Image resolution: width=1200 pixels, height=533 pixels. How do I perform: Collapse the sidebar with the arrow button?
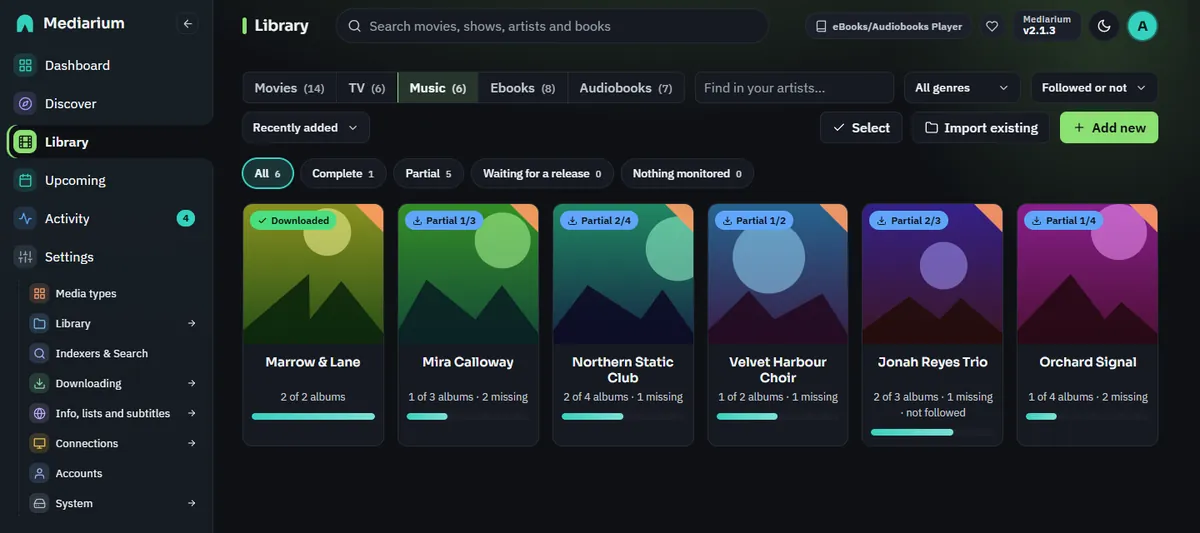(187, 23)
